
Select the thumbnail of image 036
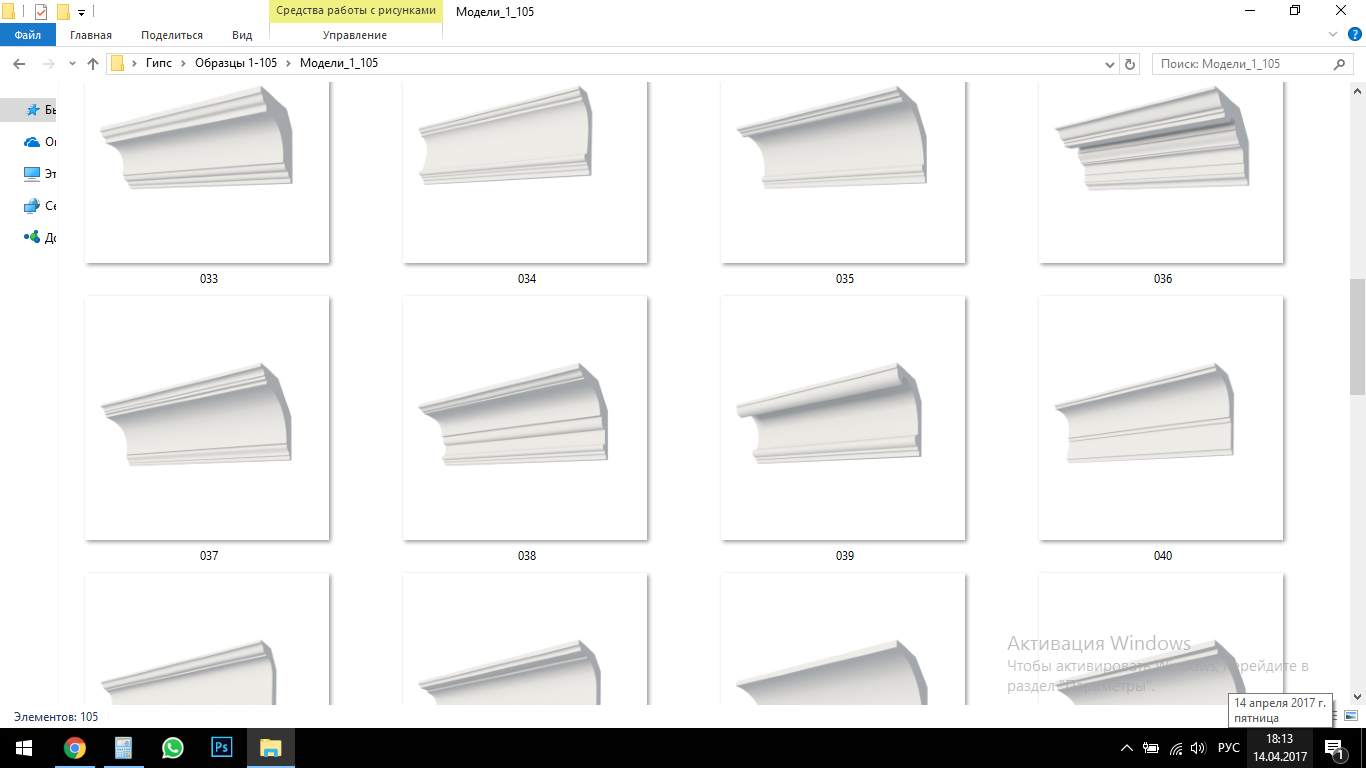(1161, 172)
